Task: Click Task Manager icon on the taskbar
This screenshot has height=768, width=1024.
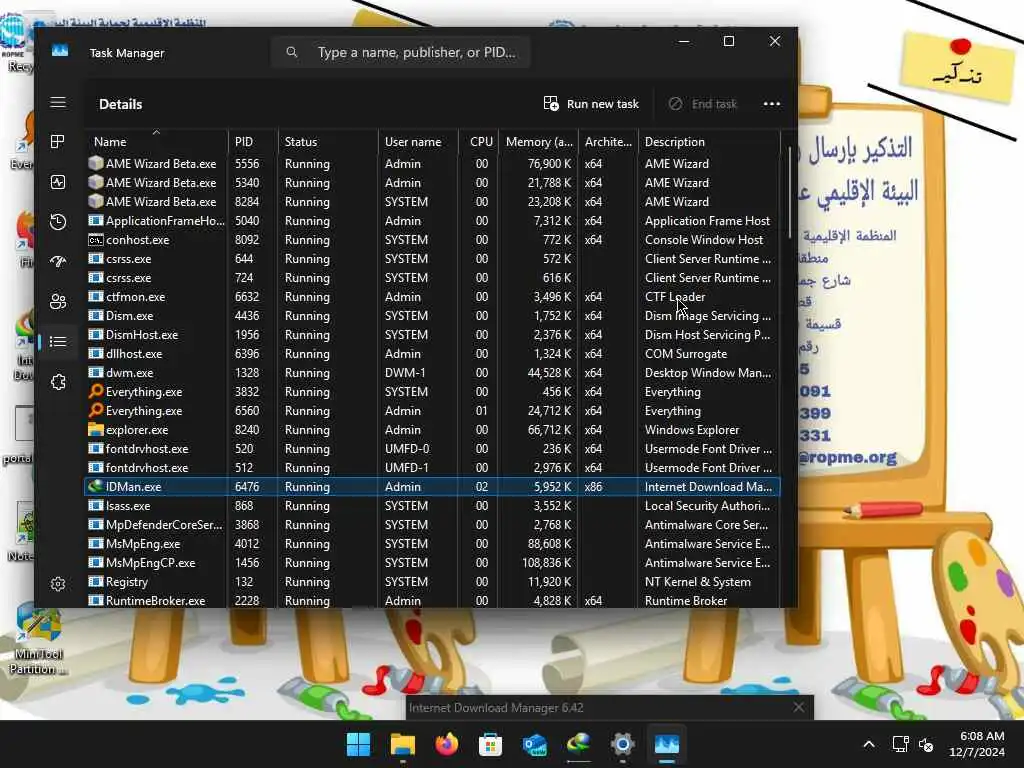Action: pos(667,744)
